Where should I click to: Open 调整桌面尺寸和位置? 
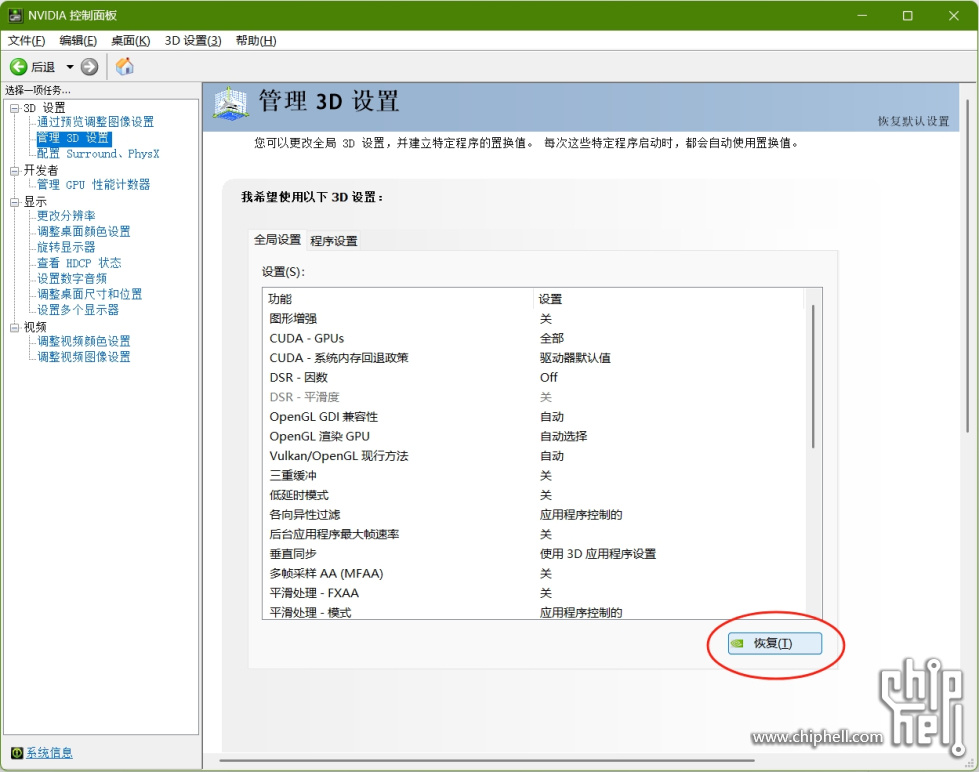(x=90, y=294)
